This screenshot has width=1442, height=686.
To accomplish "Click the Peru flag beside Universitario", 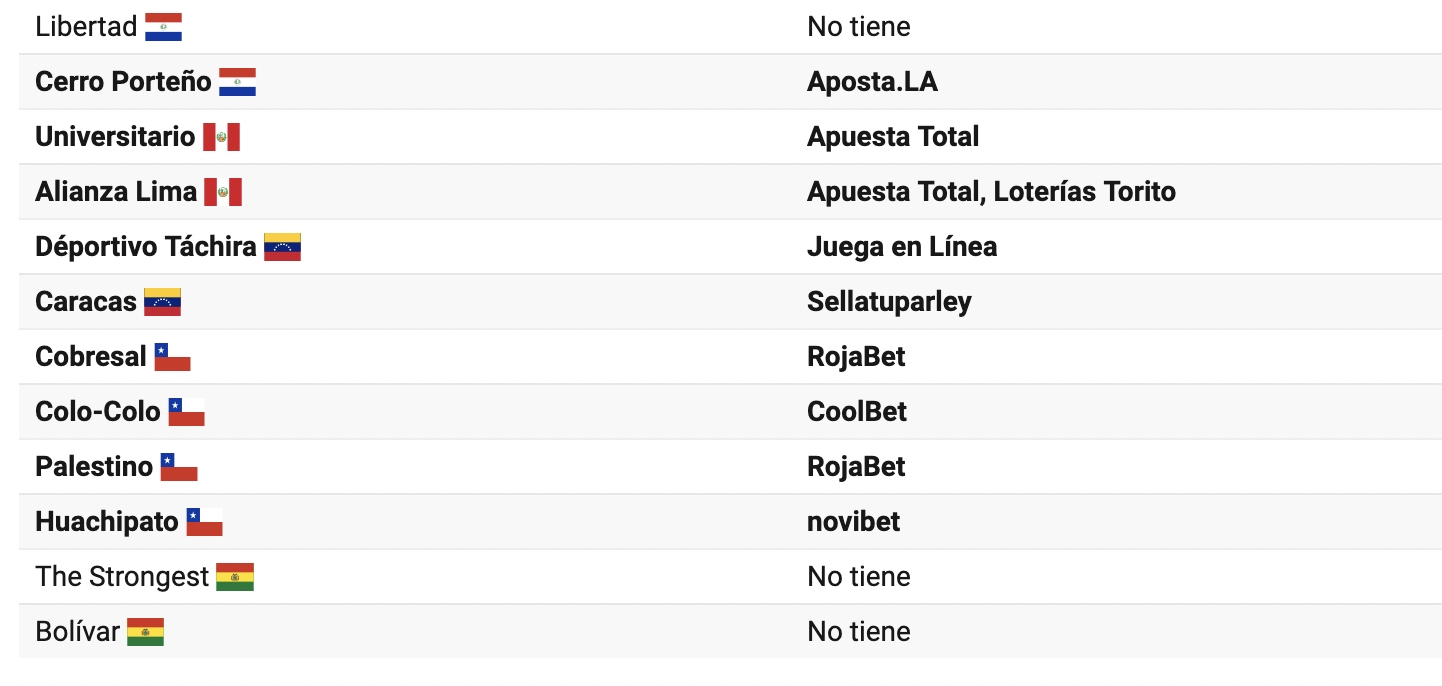I will pyautogui.click(x=221, y=137).
